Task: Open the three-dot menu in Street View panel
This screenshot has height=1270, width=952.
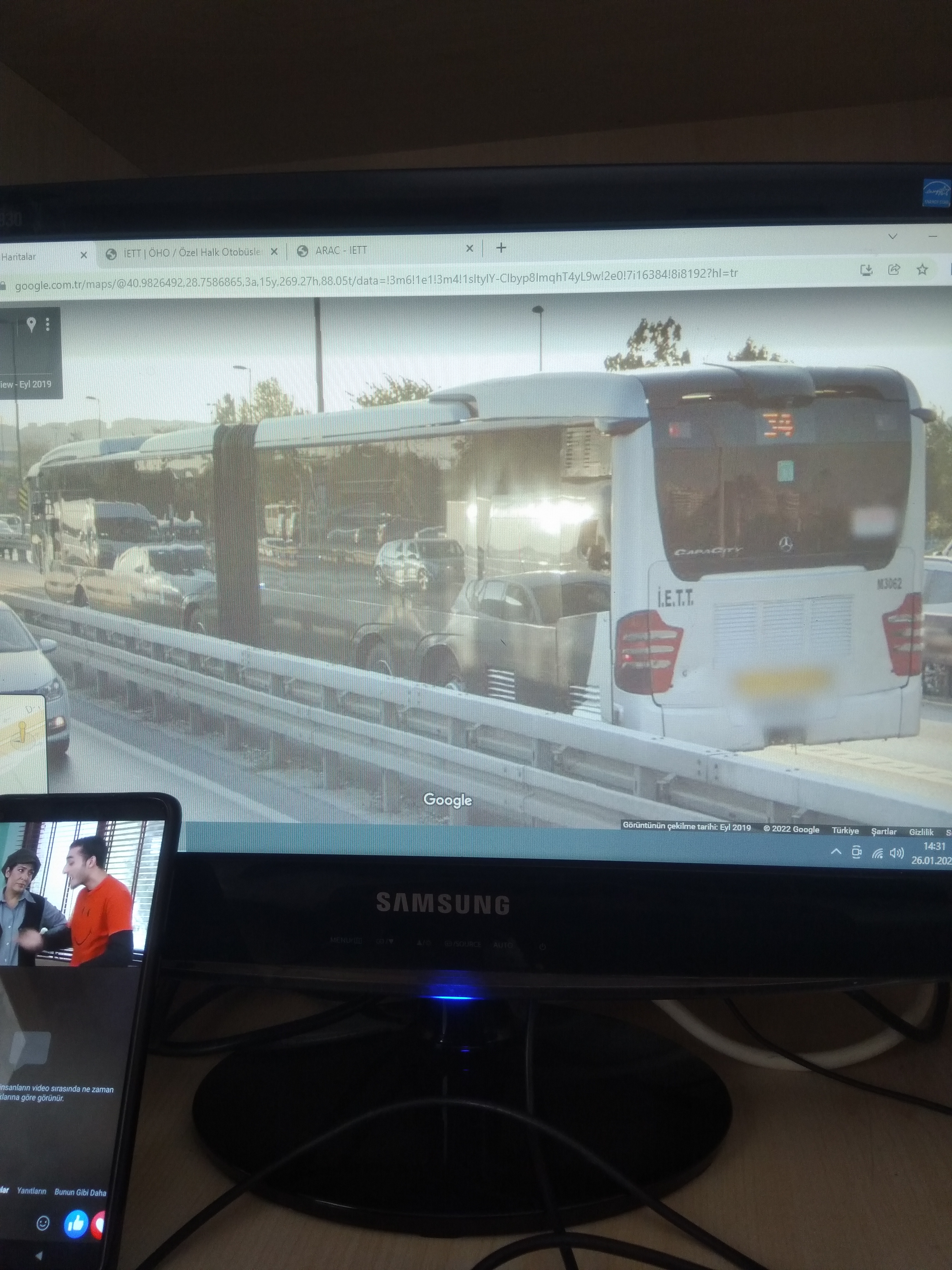Action: [x=48, y=325]
